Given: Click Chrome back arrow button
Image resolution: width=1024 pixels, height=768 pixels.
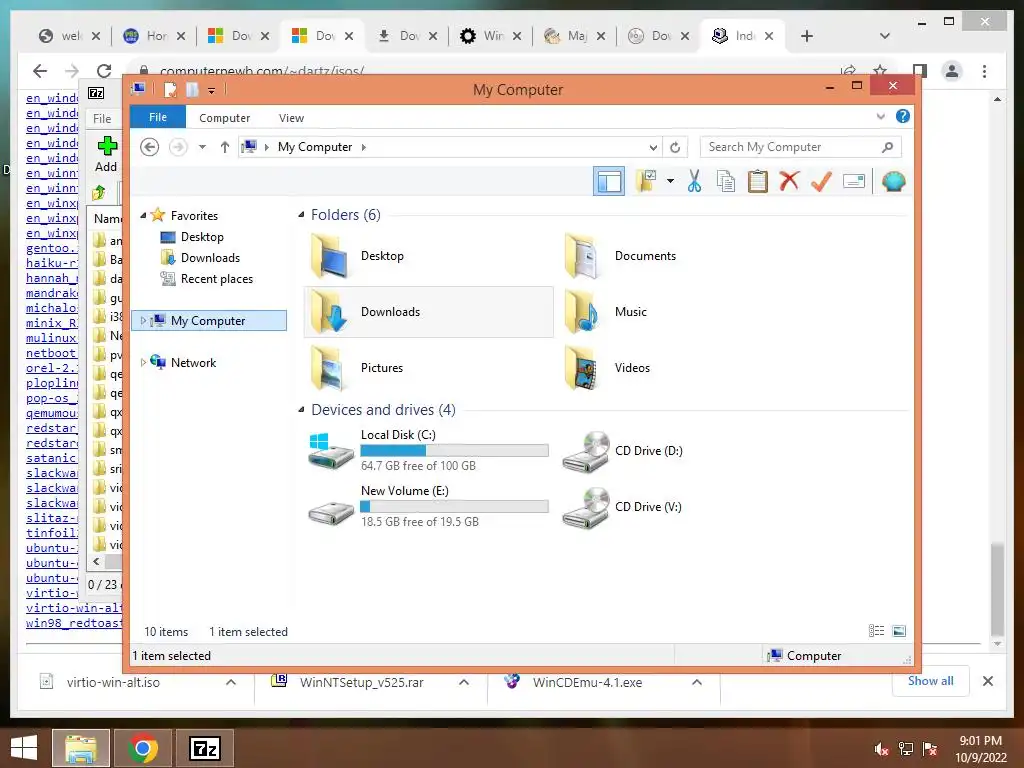Looking at the screenshot, I should click(x=40, y=71).
